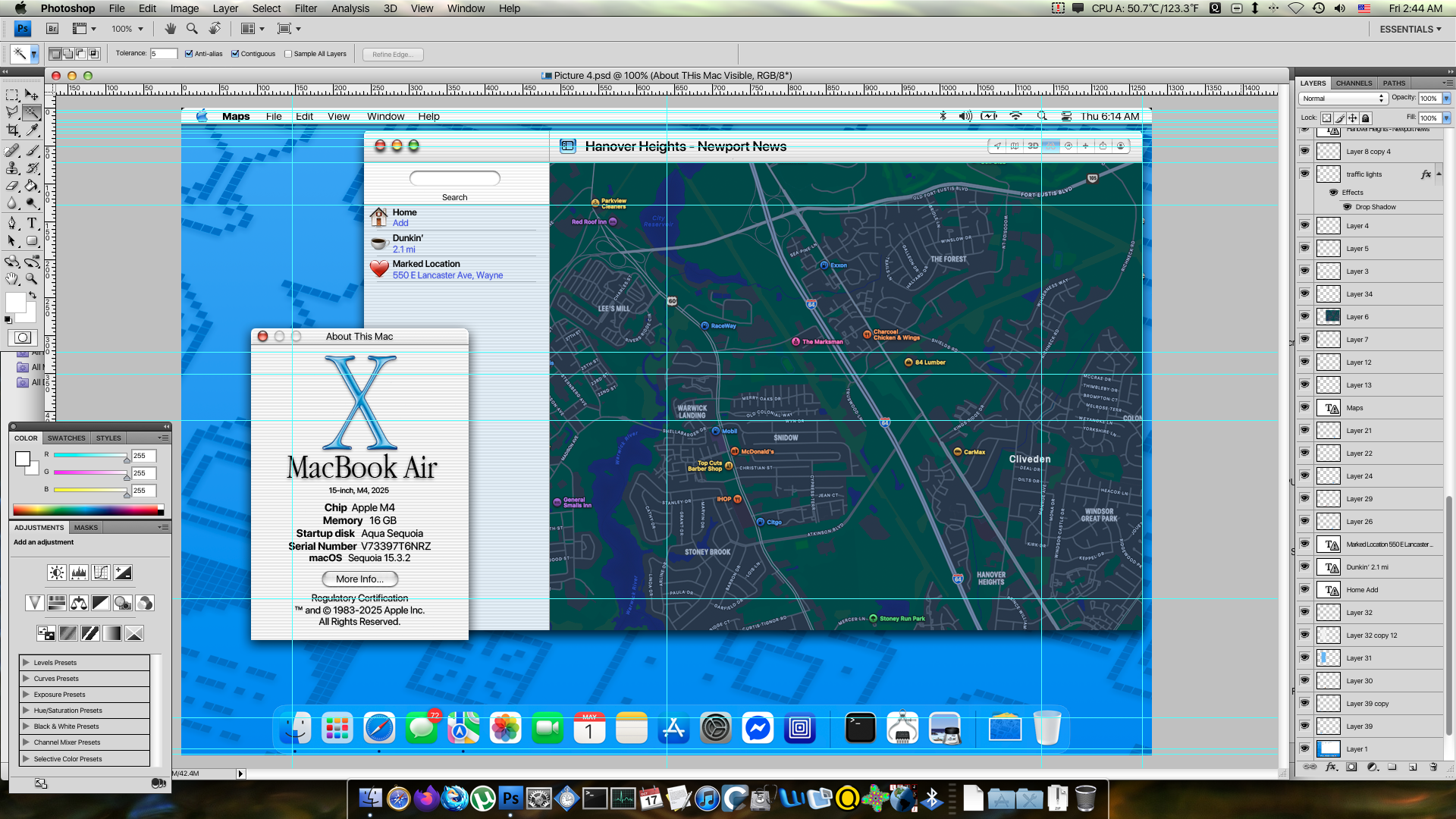
Task: Enable Sample All Layers checkbox
Action: coord(288,54)
